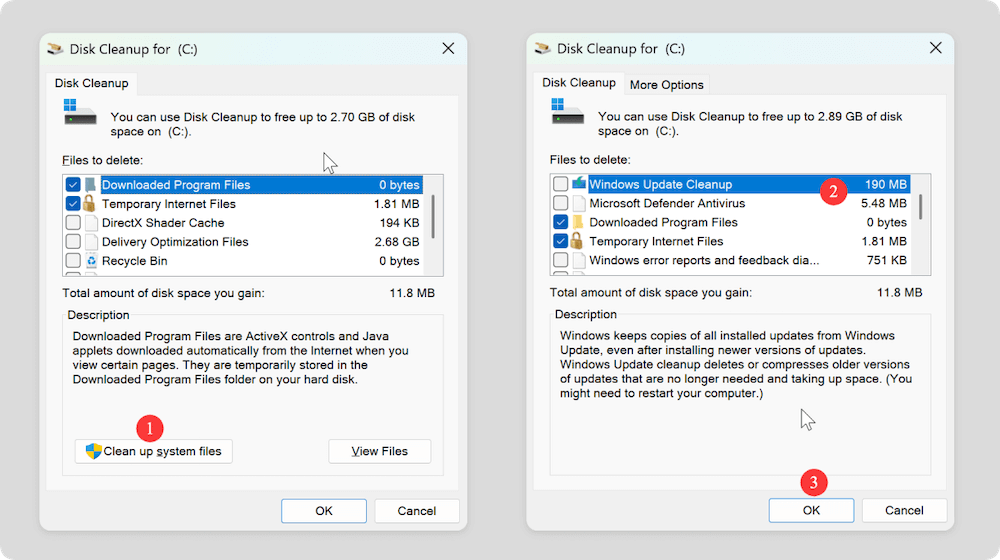The width and height of the screenshot is (1000, 560).
Task: Check Windows error reports and feedback checkbox
Action: (x=560, y=260)
